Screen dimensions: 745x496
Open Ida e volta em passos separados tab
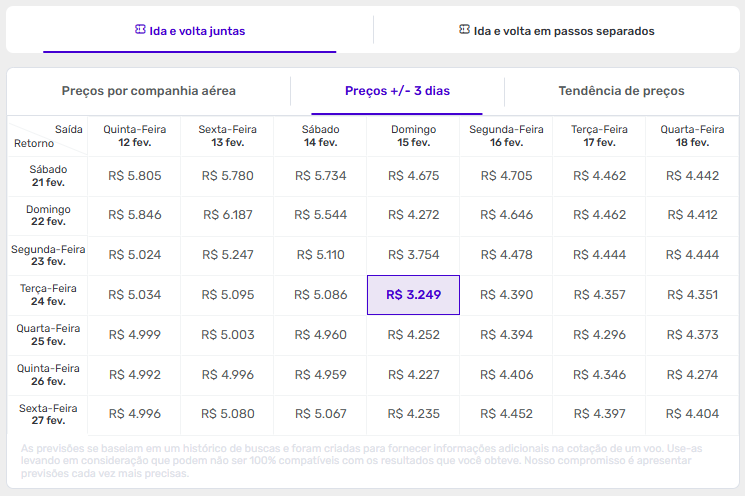point(557,31)
